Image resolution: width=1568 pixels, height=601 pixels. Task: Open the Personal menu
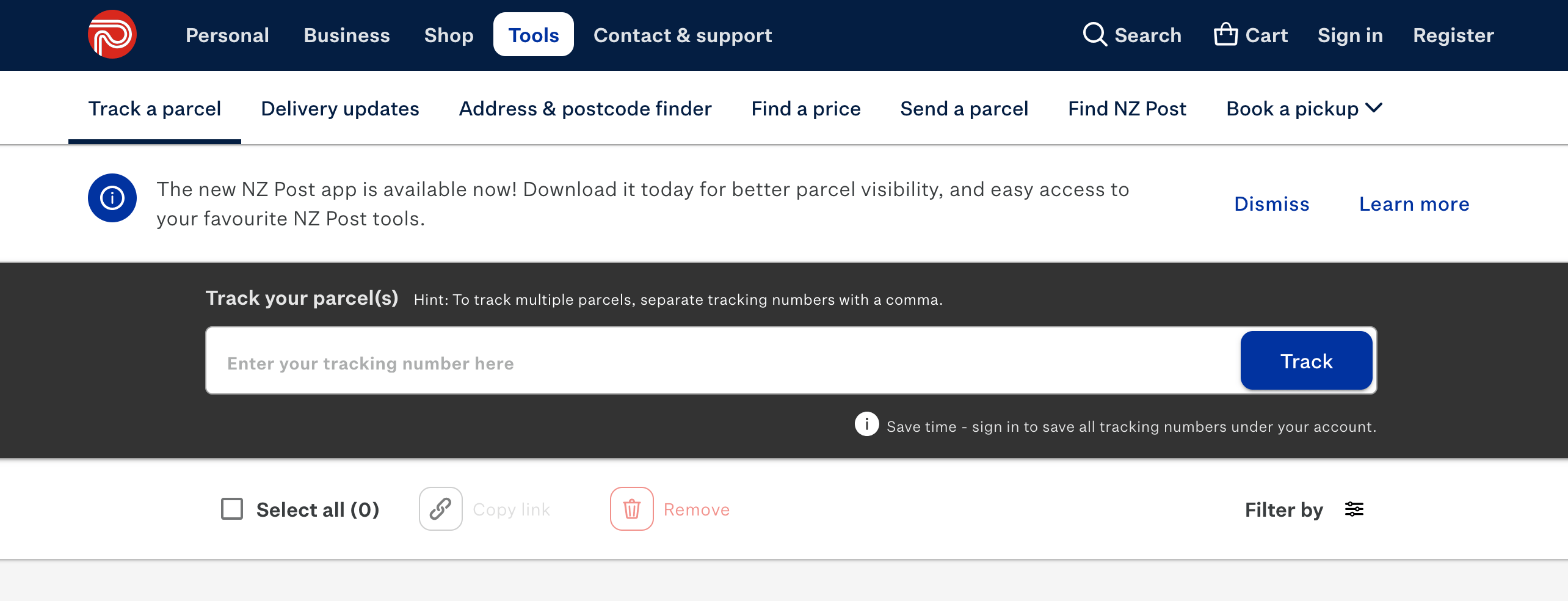click(x=227, y=35)
